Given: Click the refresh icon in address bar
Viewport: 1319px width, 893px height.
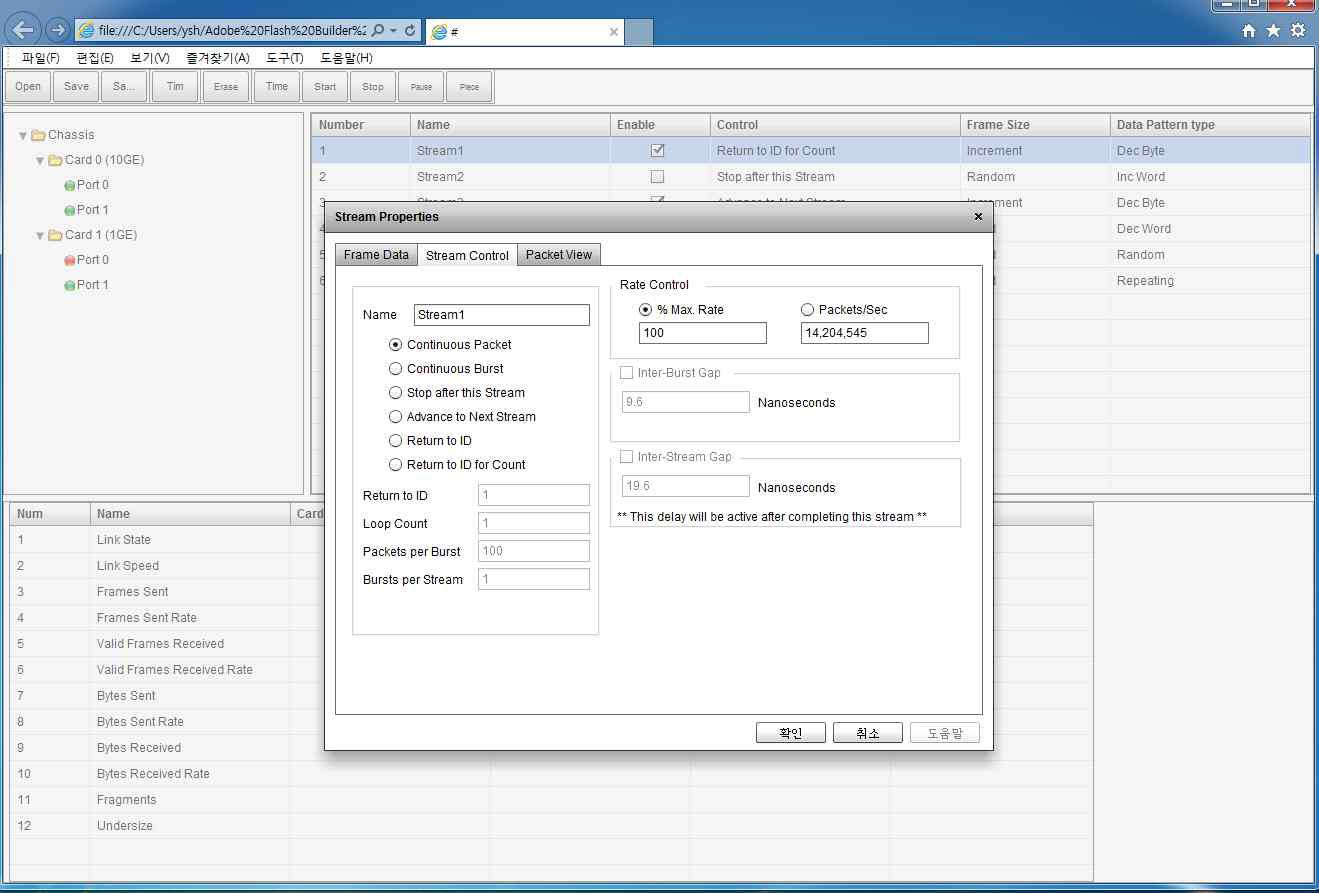Looking at the screenshot, I should pyautogui.click(x=410, y=31).
